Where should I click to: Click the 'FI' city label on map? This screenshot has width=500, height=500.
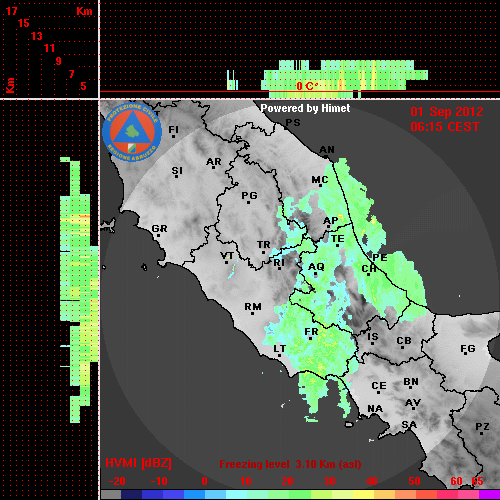point(173,129)
